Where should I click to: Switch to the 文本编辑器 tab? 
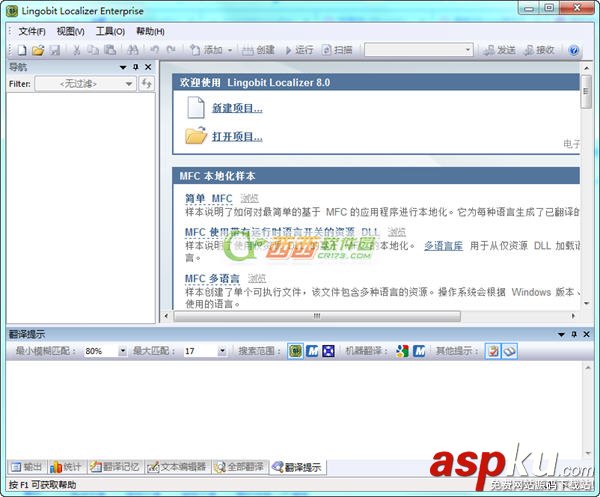click(177, 467)
